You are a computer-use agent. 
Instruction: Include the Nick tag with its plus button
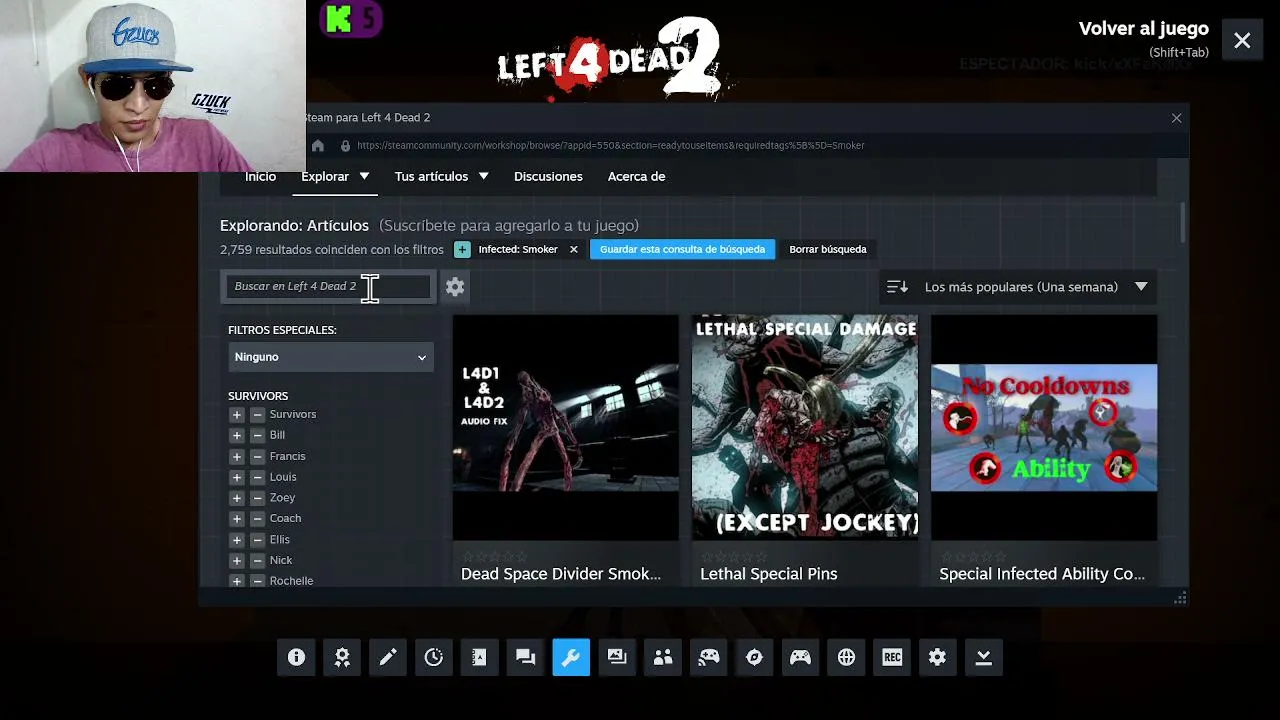[x=237, y=561]
